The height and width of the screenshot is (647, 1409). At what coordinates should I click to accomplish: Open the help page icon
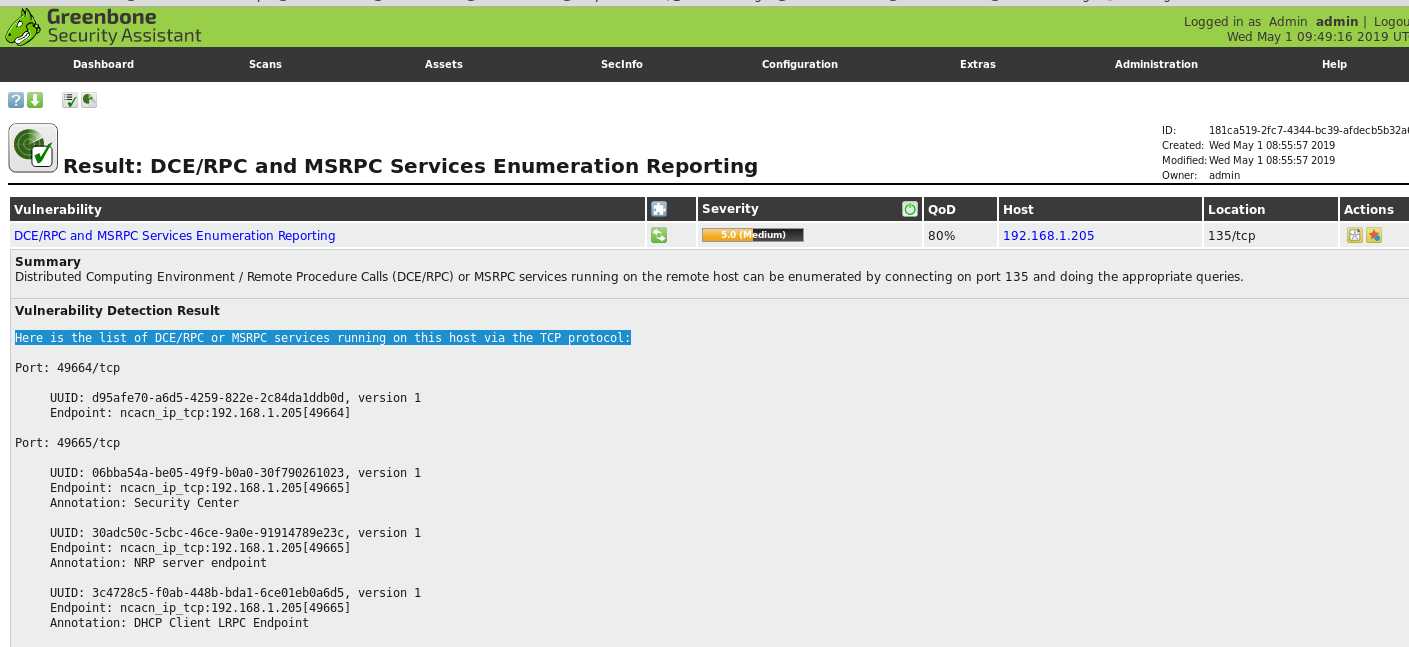pyautogui.click(x=16, y=100)
